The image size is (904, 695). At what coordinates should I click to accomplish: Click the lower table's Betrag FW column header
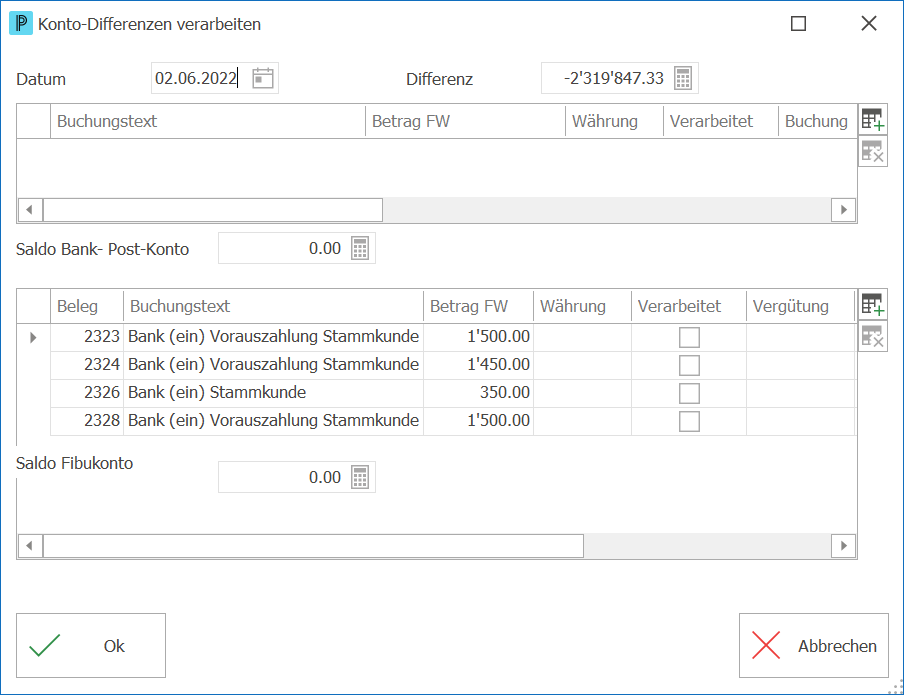(479, 306)
